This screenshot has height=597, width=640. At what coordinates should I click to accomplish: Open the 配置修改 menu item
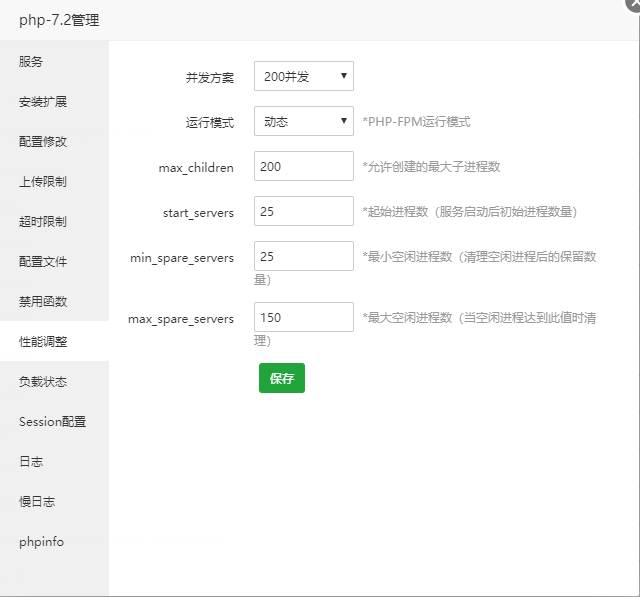[43, 141]
